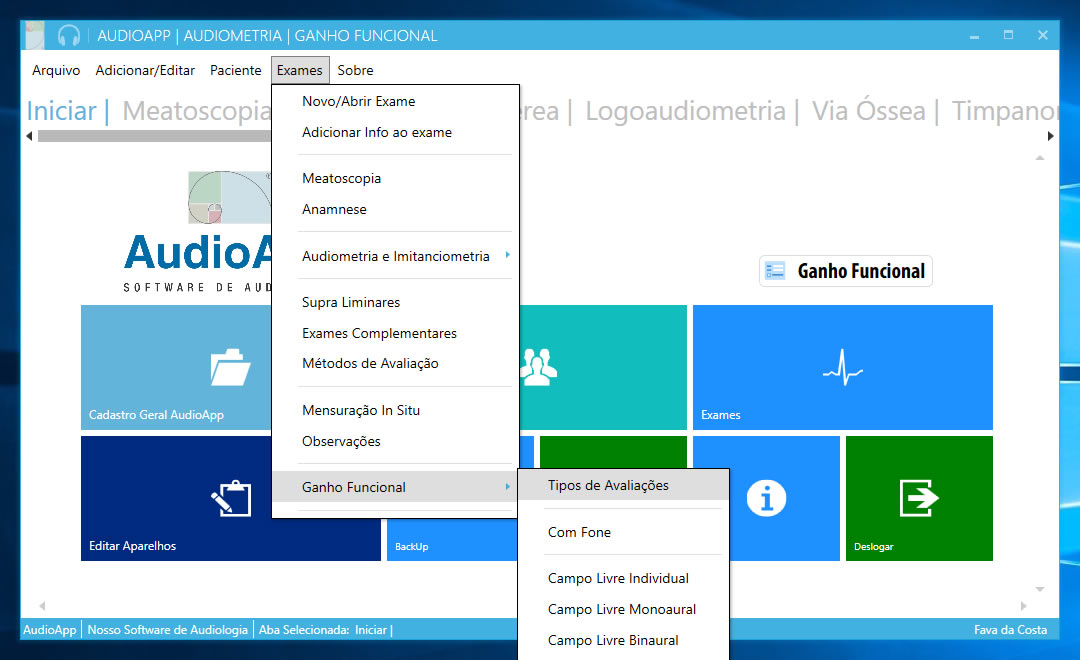Viewport: 1080px width, 660px height.
Task: Click the Ganho Funcional list icon
Action: (x=776, y=271)
